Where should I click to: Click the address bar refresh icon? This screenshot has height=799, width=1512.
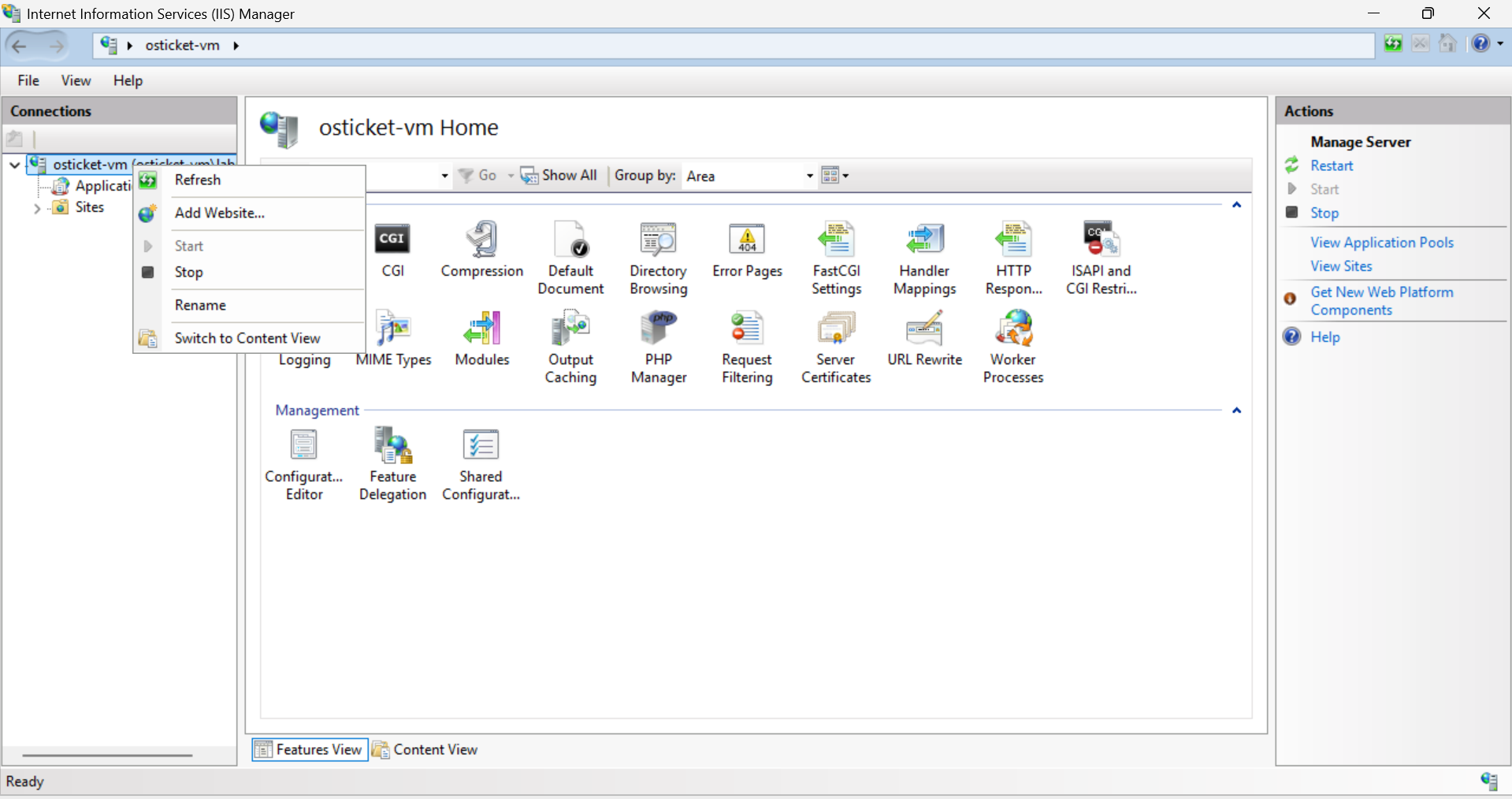(x=1393, y=44)
